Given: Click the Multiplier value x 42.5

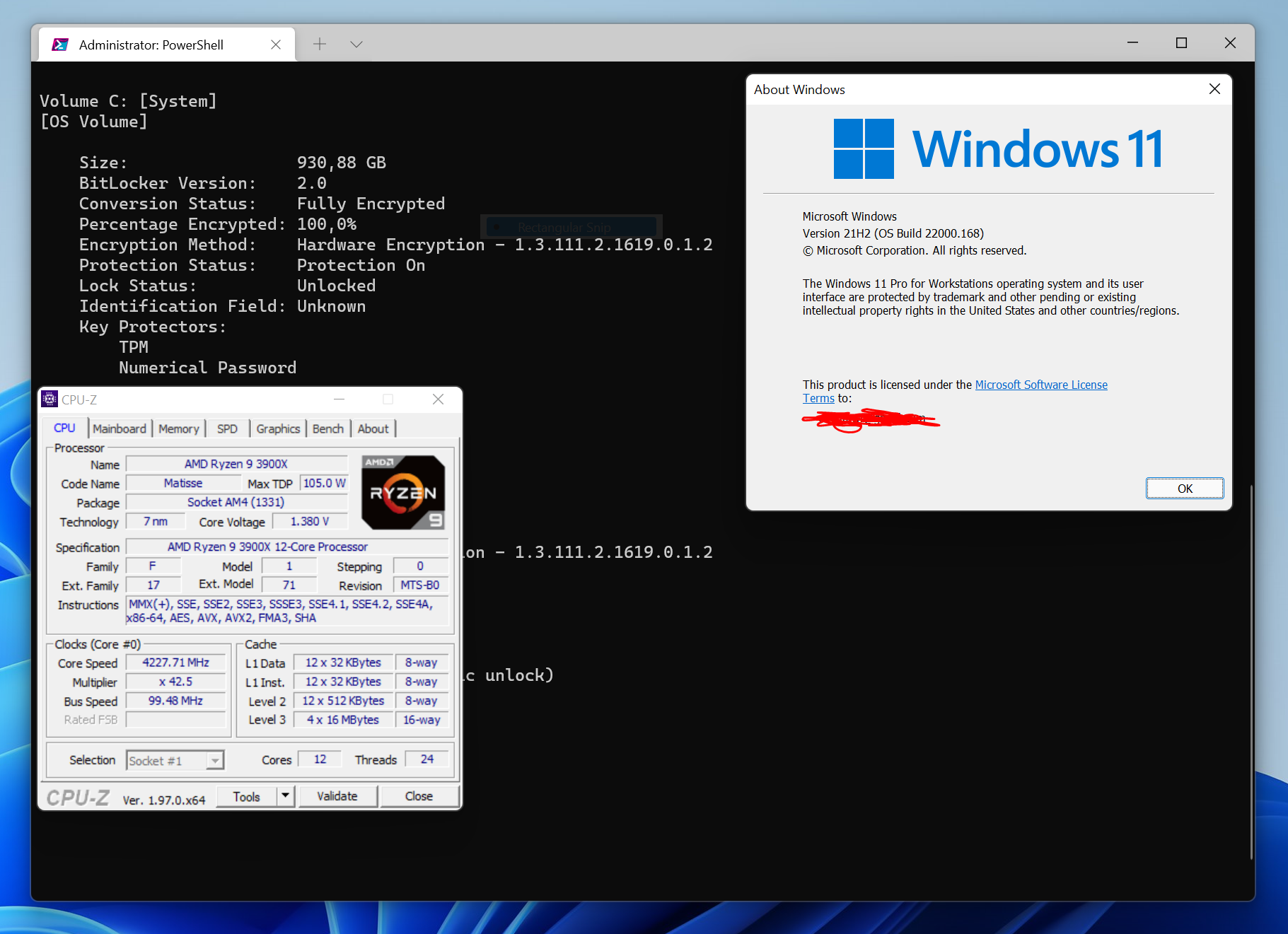Looking at the screenshot, I should [x=175, y=682].
